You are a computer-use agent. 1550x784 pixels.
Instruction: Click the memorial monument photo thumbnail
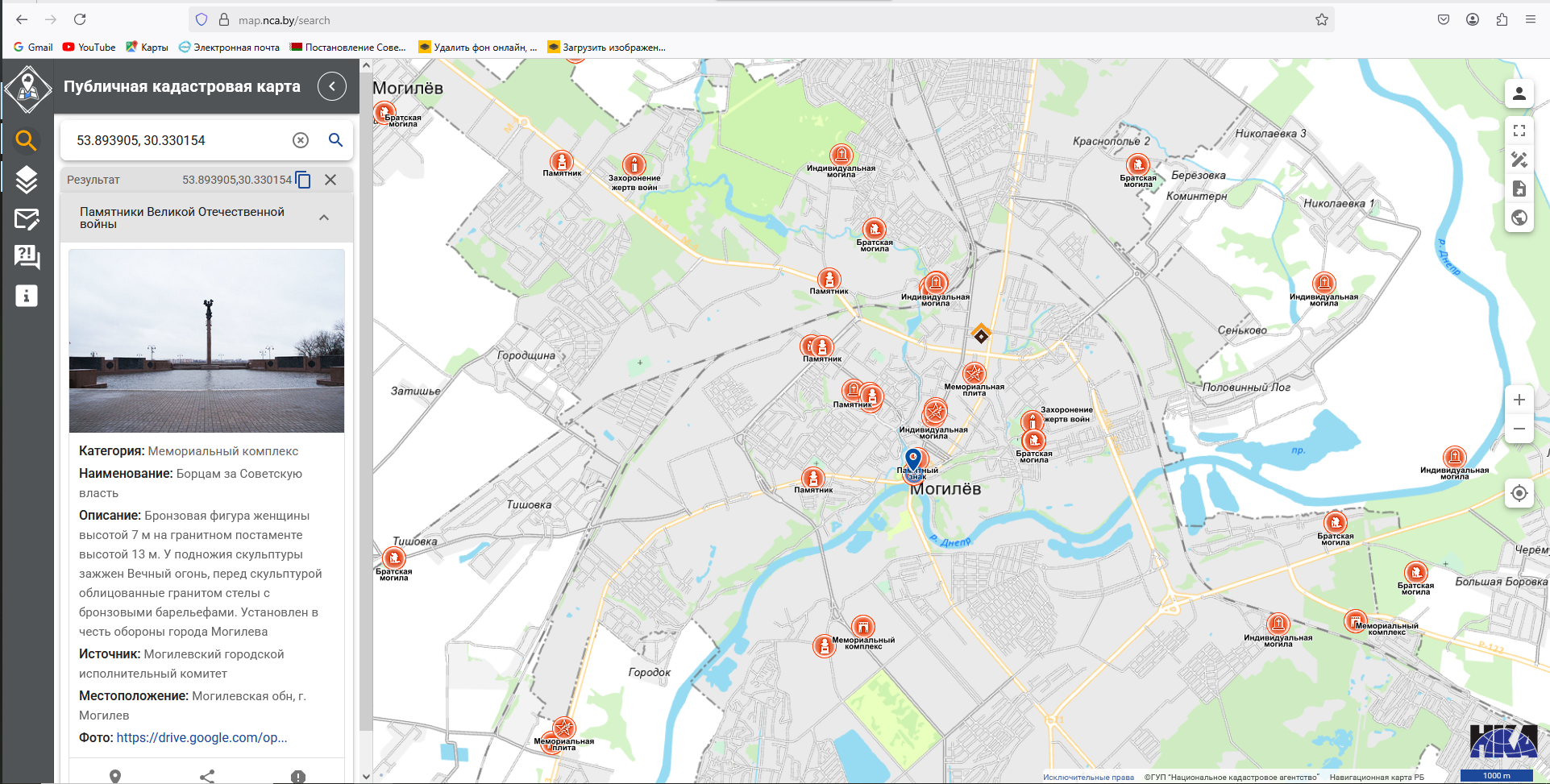206,341
